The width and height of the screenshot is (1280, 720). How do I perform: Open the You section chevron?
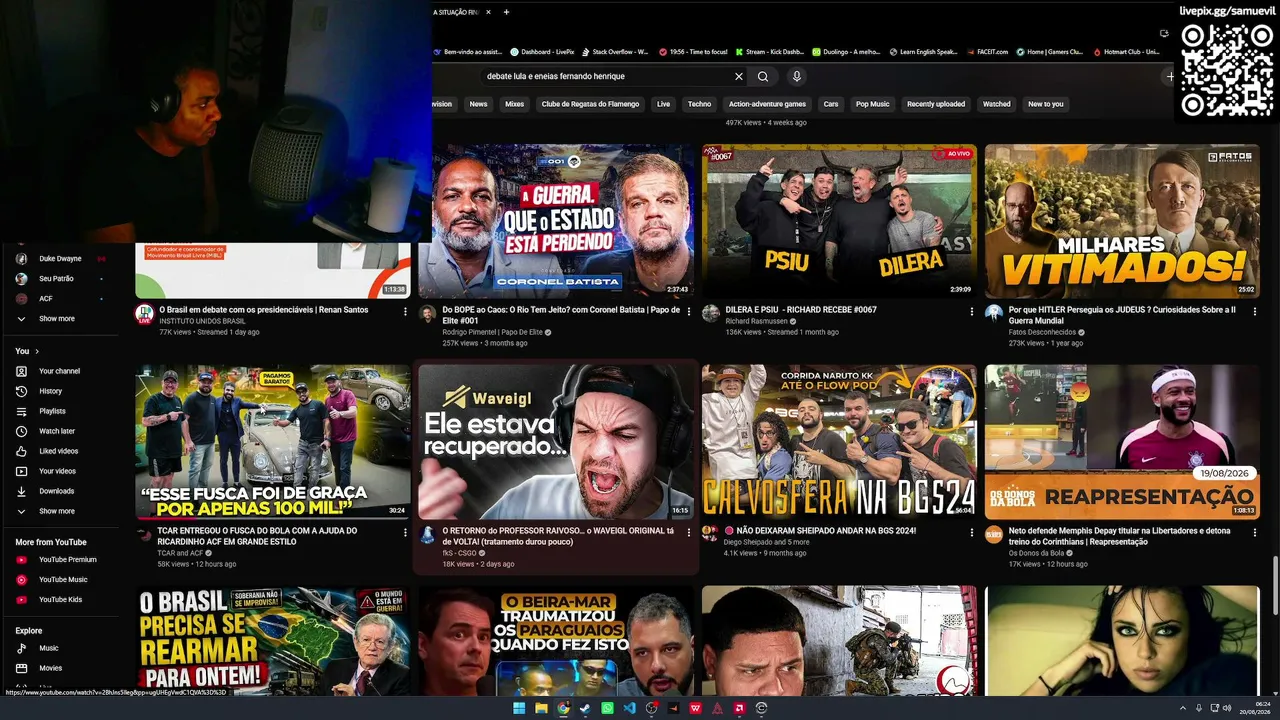coord(37,351)
